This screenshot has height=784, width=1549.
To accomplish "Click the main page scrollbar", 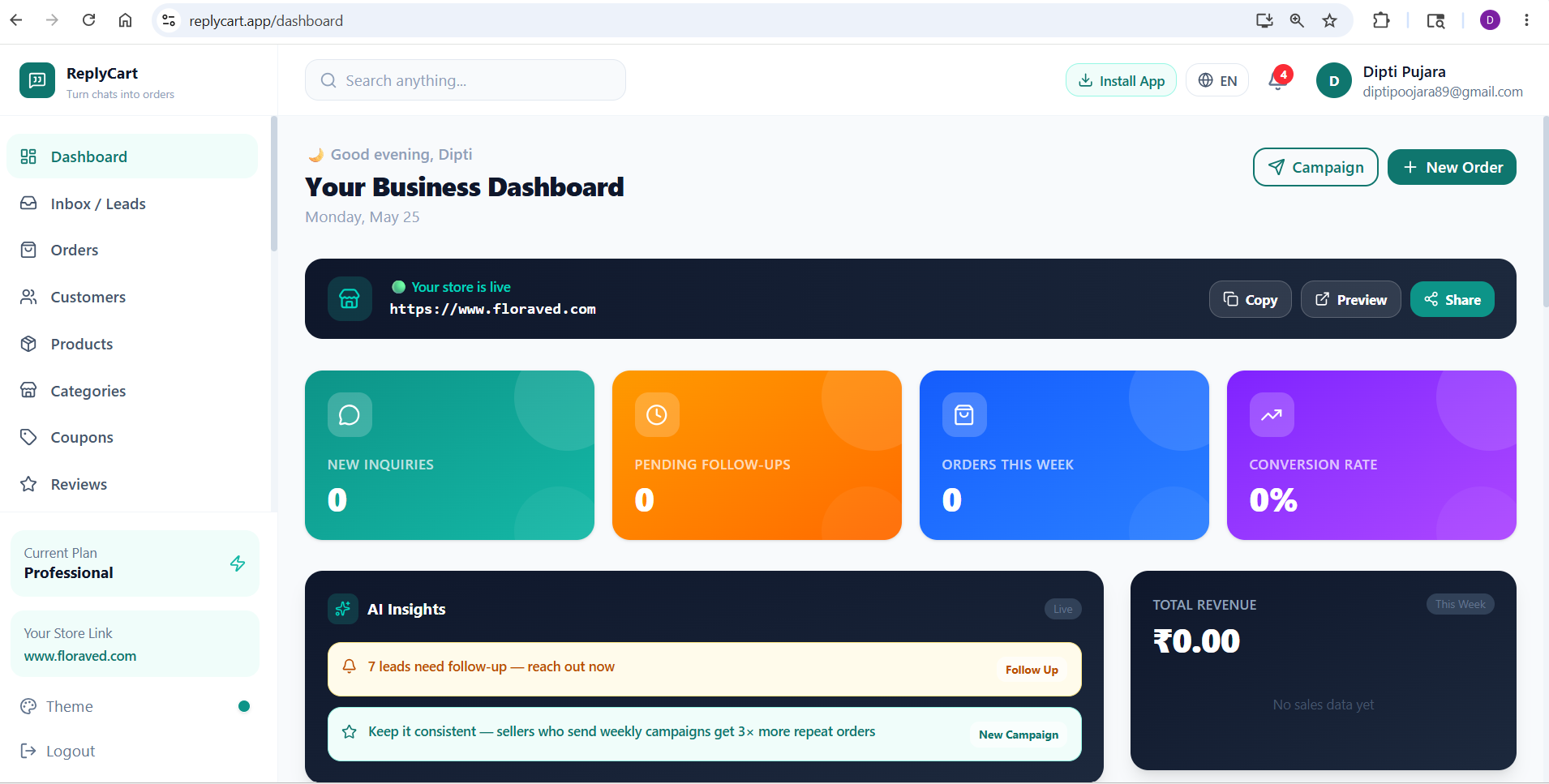I will point(1546,211).
